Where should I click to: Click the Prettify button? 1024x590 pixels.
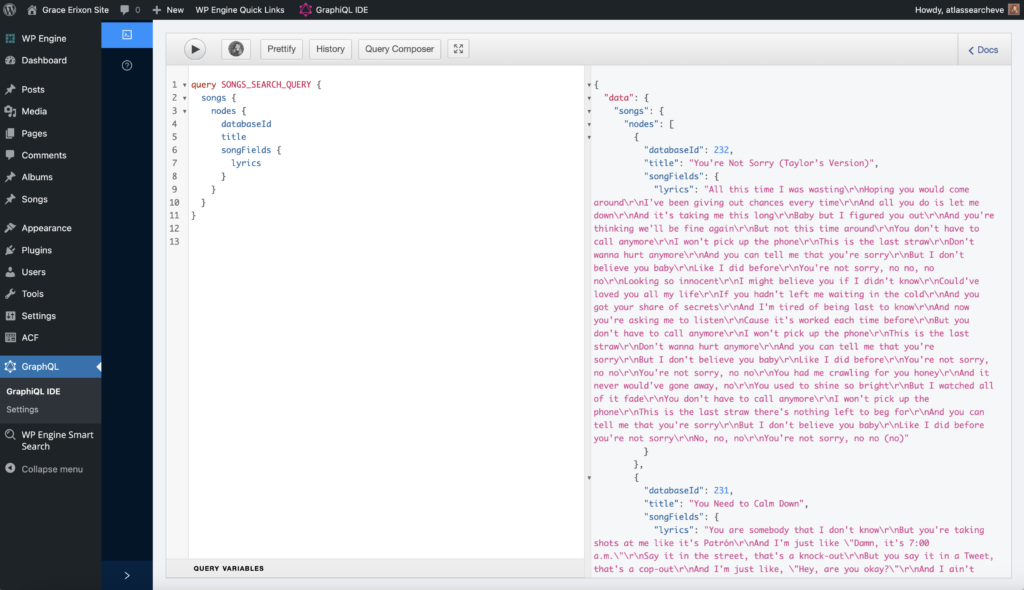tap(281, 49)
